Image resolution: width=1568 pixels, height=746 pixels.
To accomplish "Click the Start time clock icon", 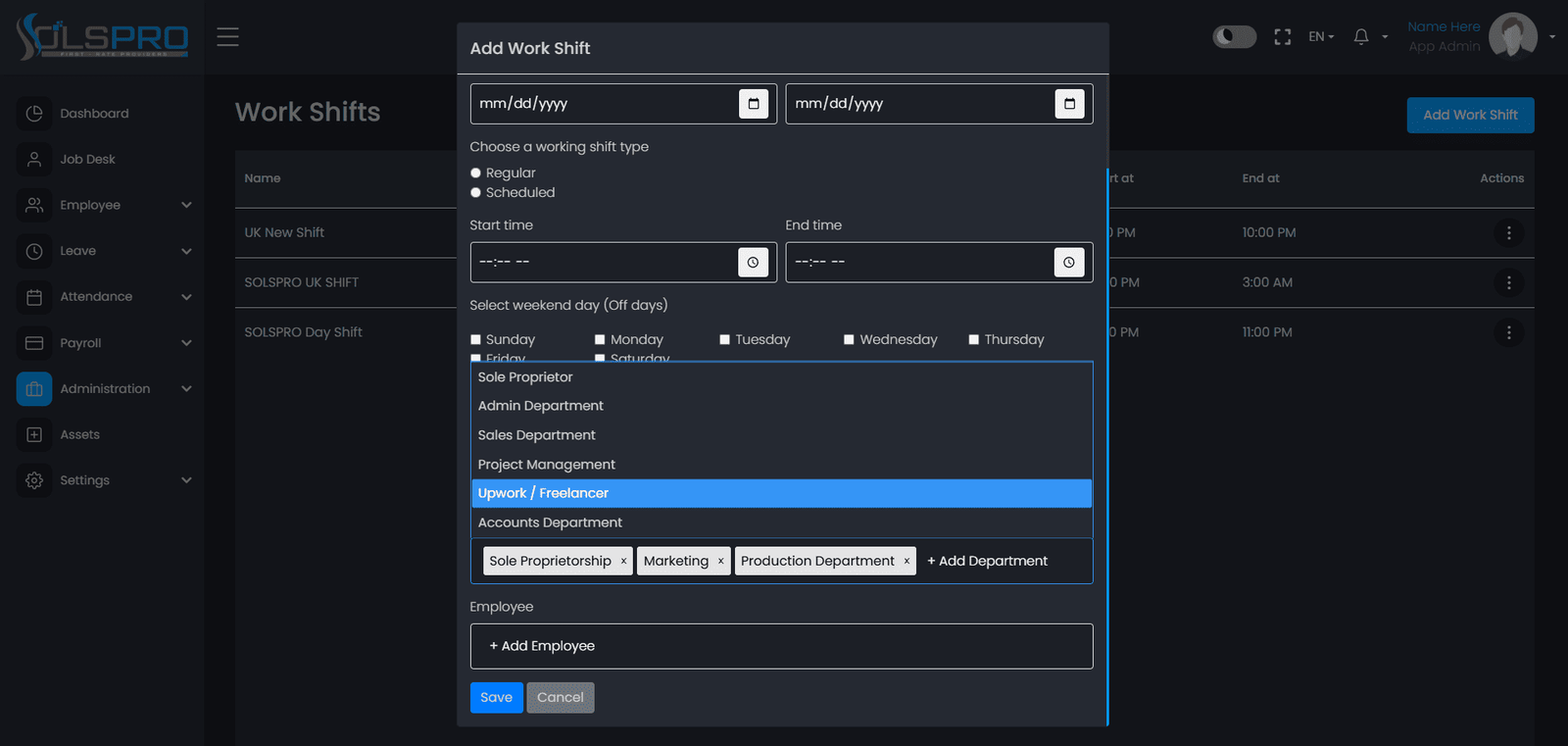I will 753,263.
